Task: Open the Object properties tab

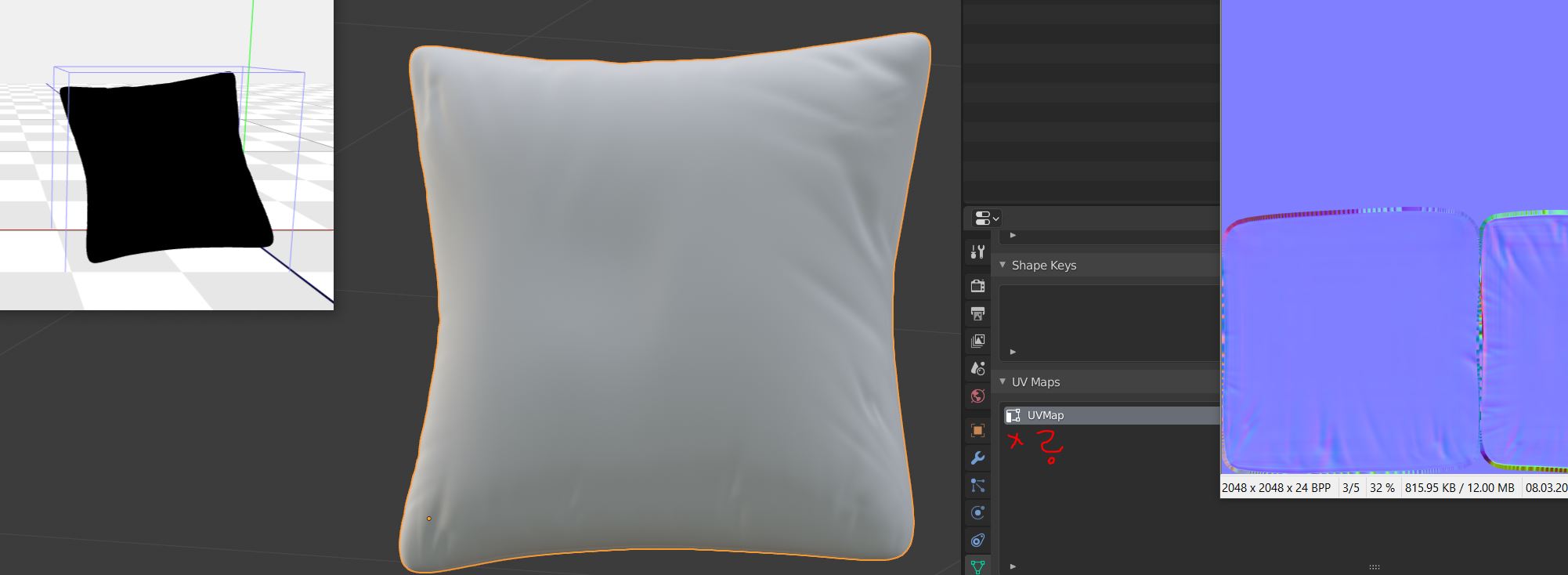Action: 977,430
